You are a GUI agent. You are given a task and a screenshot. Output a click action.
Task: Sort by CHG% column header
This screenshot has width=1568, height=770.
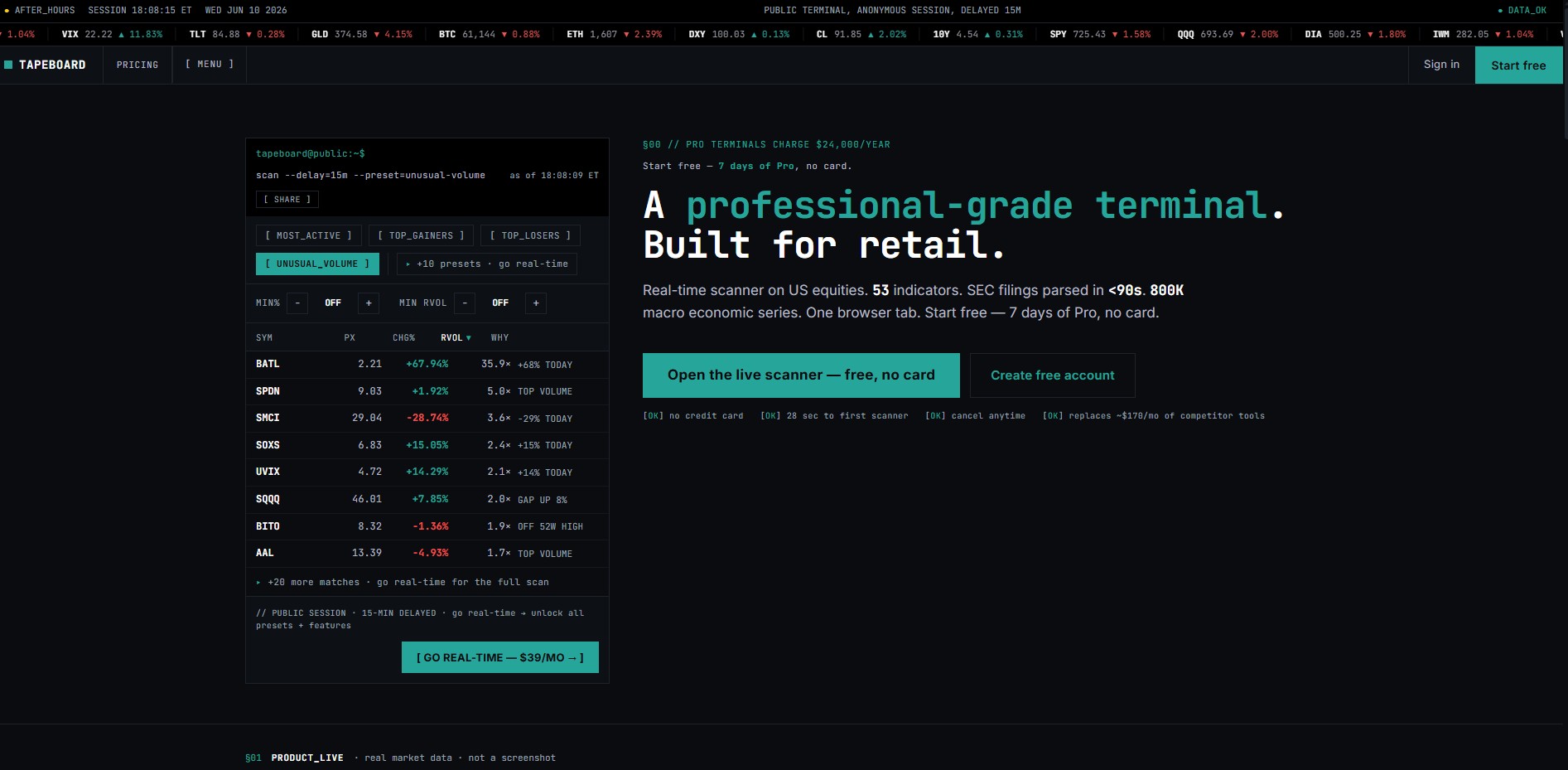point(403,338)
